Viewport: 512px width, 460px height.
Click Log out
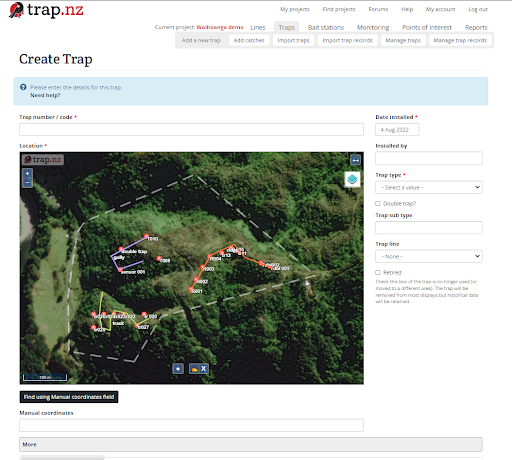click(x=478, y=9)
